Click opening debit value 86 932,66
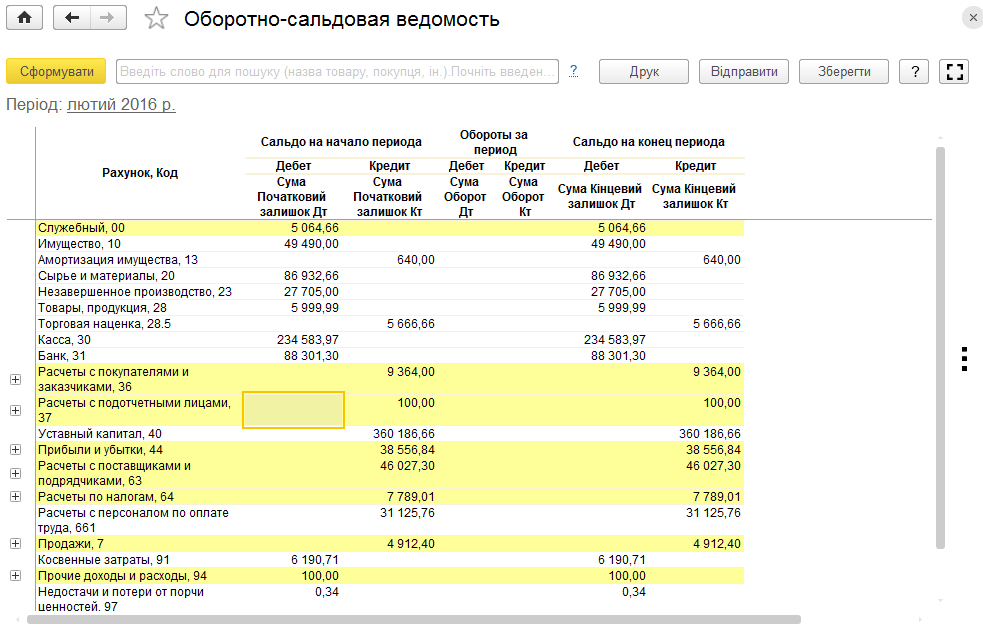The width and height of the screenshot is (983, 629). click(311, 276)
